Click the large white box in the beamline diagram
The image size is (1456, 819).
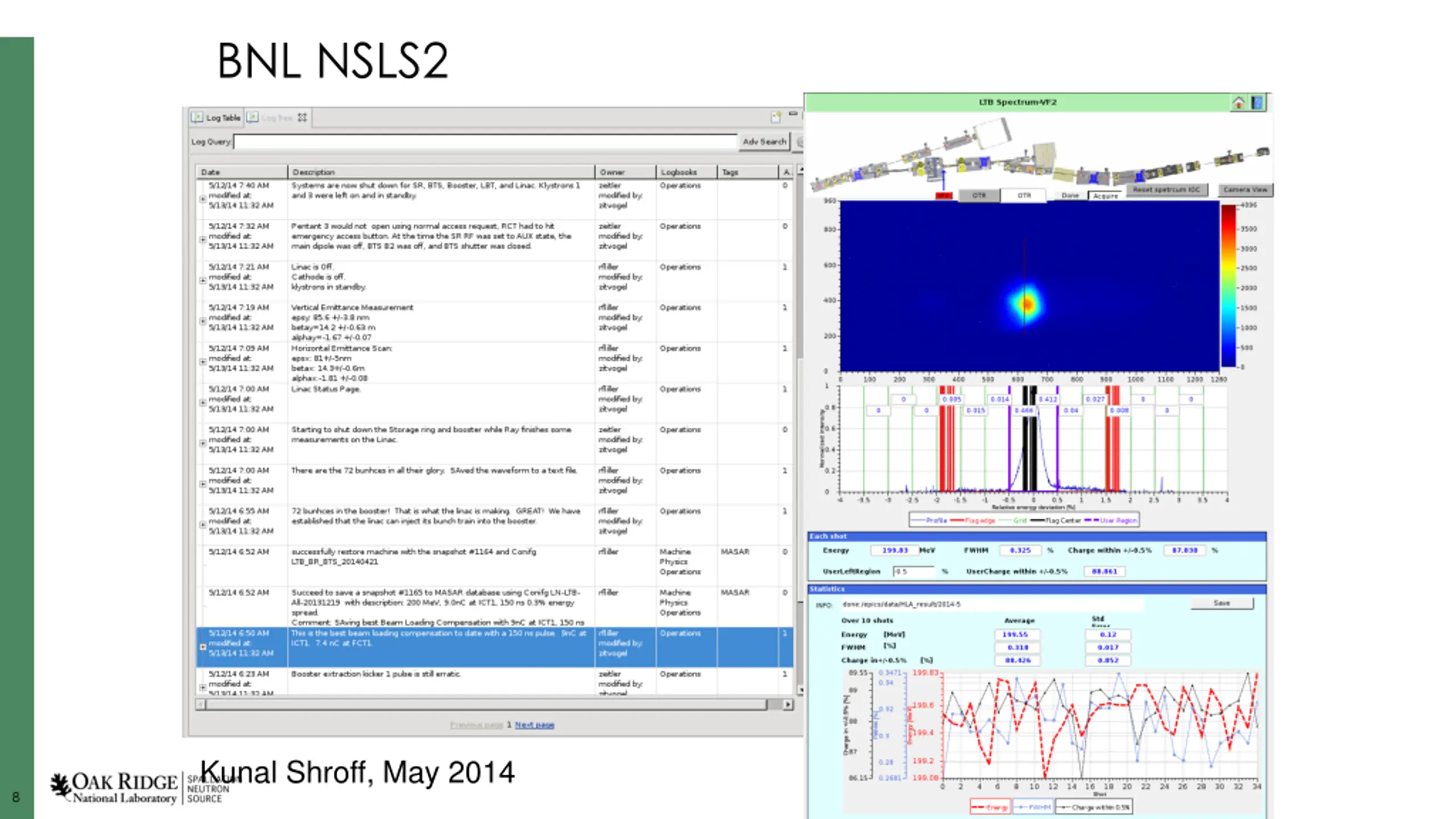[x=992, y=134]
